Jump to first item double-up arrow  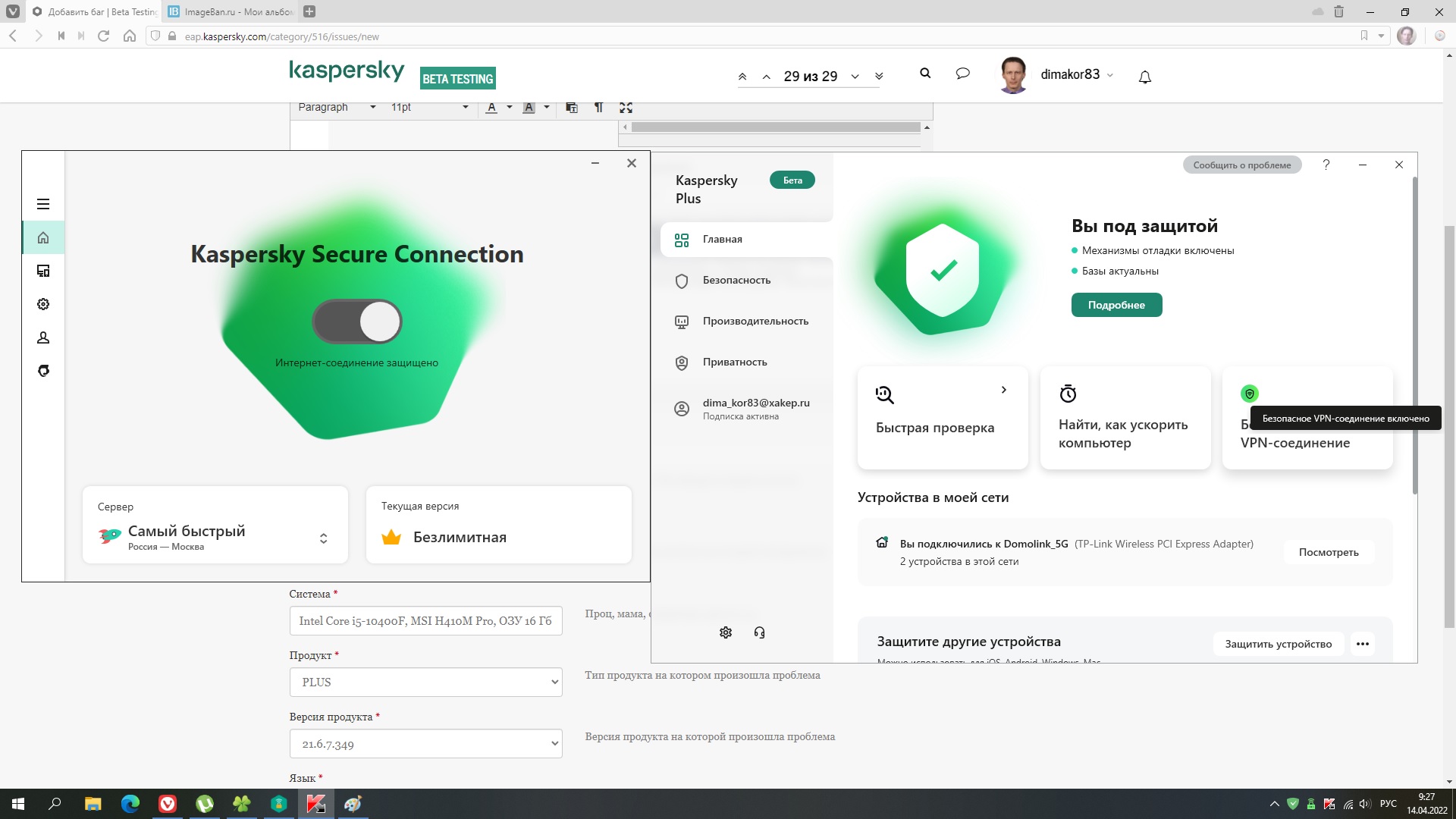pyautogui.click(x=742, y=77)
